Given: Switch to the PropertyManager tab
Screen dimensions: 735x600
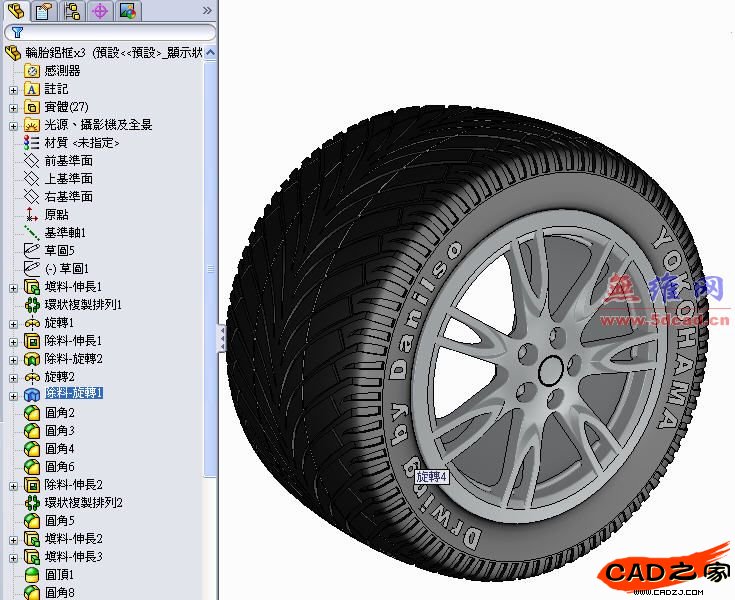Looking at the screenshot, I should [x=43, y=11].
